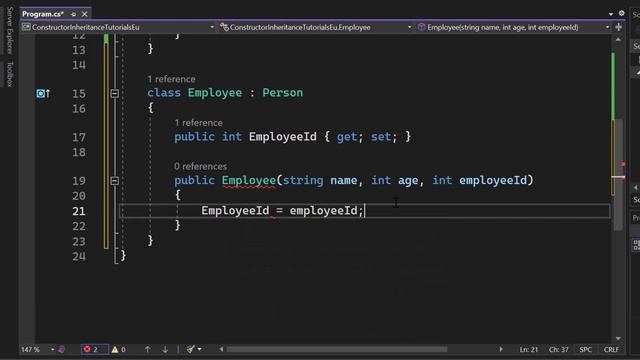This screenshot has width=640, height=360.
Task: Click the Person base class name
Action: click(282, 93)
